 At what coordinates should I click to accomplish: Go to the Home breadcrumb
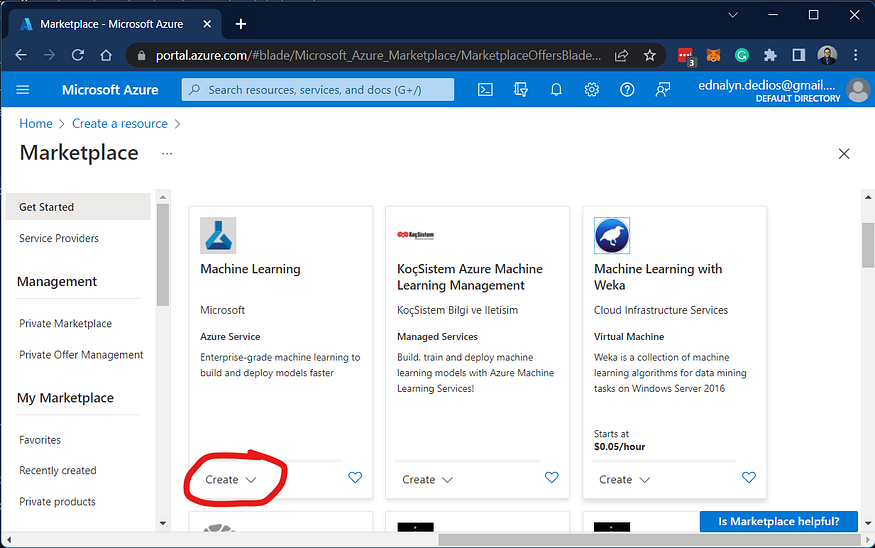click(36, 123)
